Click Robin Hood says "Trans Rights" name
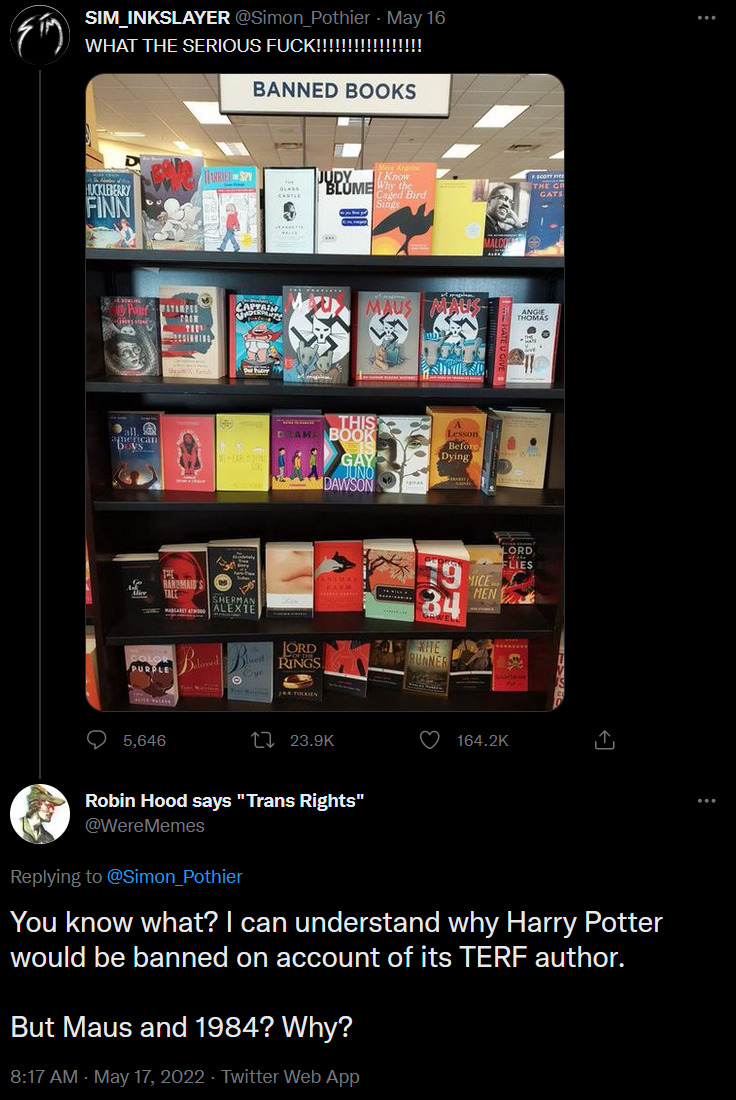Viewport: 736px width, 1100px height. coord(225,801)
